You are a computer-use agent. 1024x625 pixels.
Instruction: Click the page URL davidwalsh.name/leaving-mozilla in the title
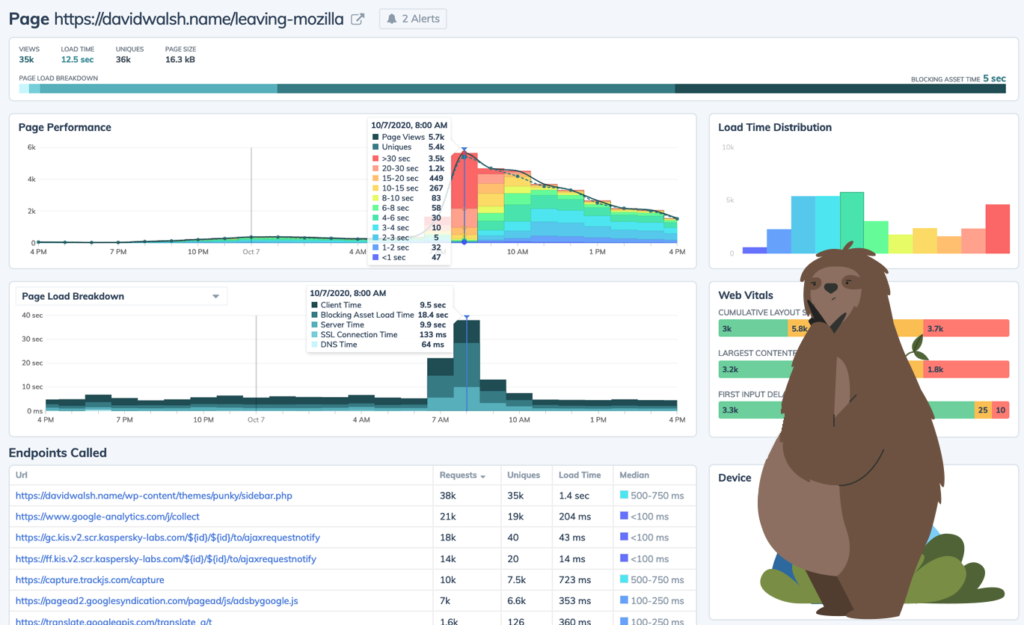199,19
